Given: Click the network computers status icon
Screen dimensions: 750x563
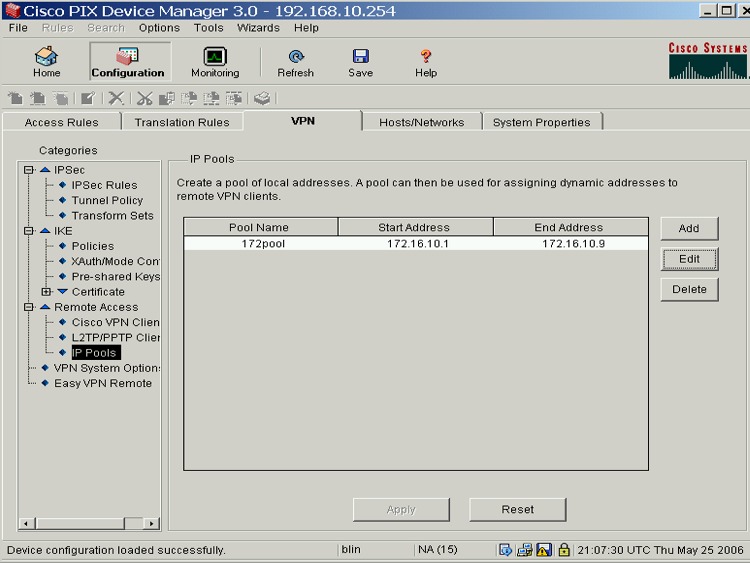Looking at the screenshot, I should [x=525, y=550].
